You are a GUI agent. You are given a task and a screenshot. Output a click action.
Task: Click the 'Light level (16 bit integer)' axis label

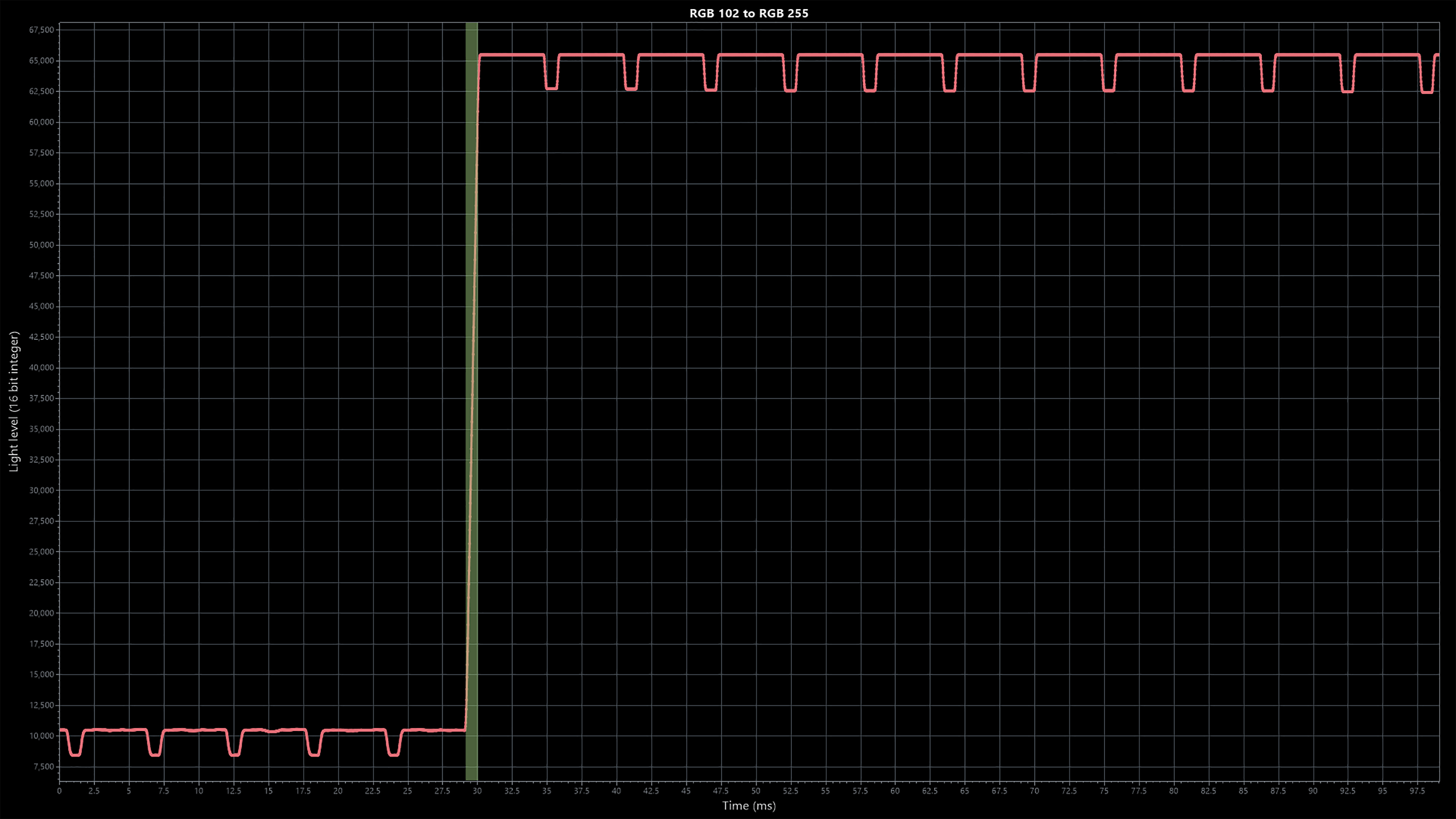click(14, 401)
